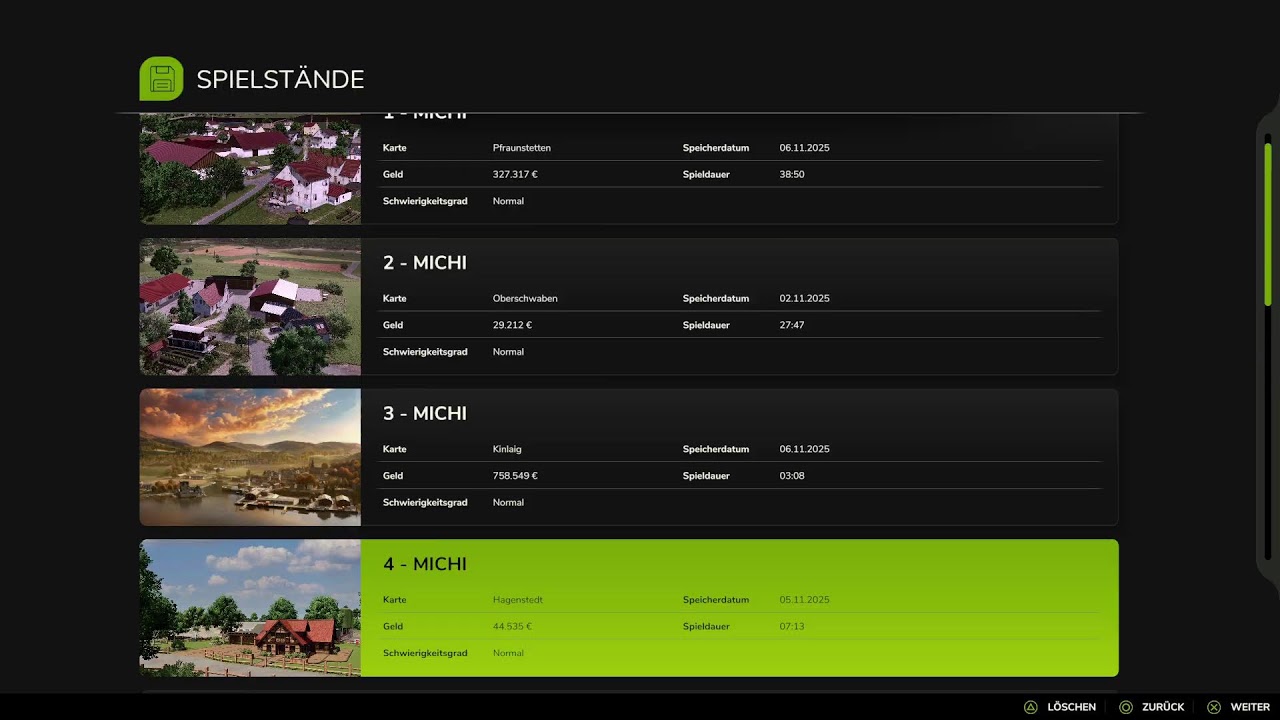Image resolution: width=1280 pixels, height=720 pixels.
Task: Click Normal difficulty value in savegame 4
Action: pos(508,654)
